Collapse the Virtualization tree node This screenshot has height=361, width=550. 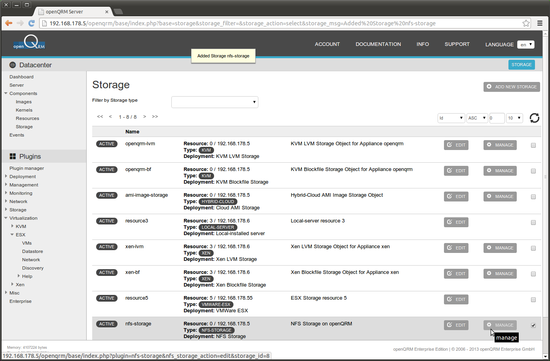6,218
